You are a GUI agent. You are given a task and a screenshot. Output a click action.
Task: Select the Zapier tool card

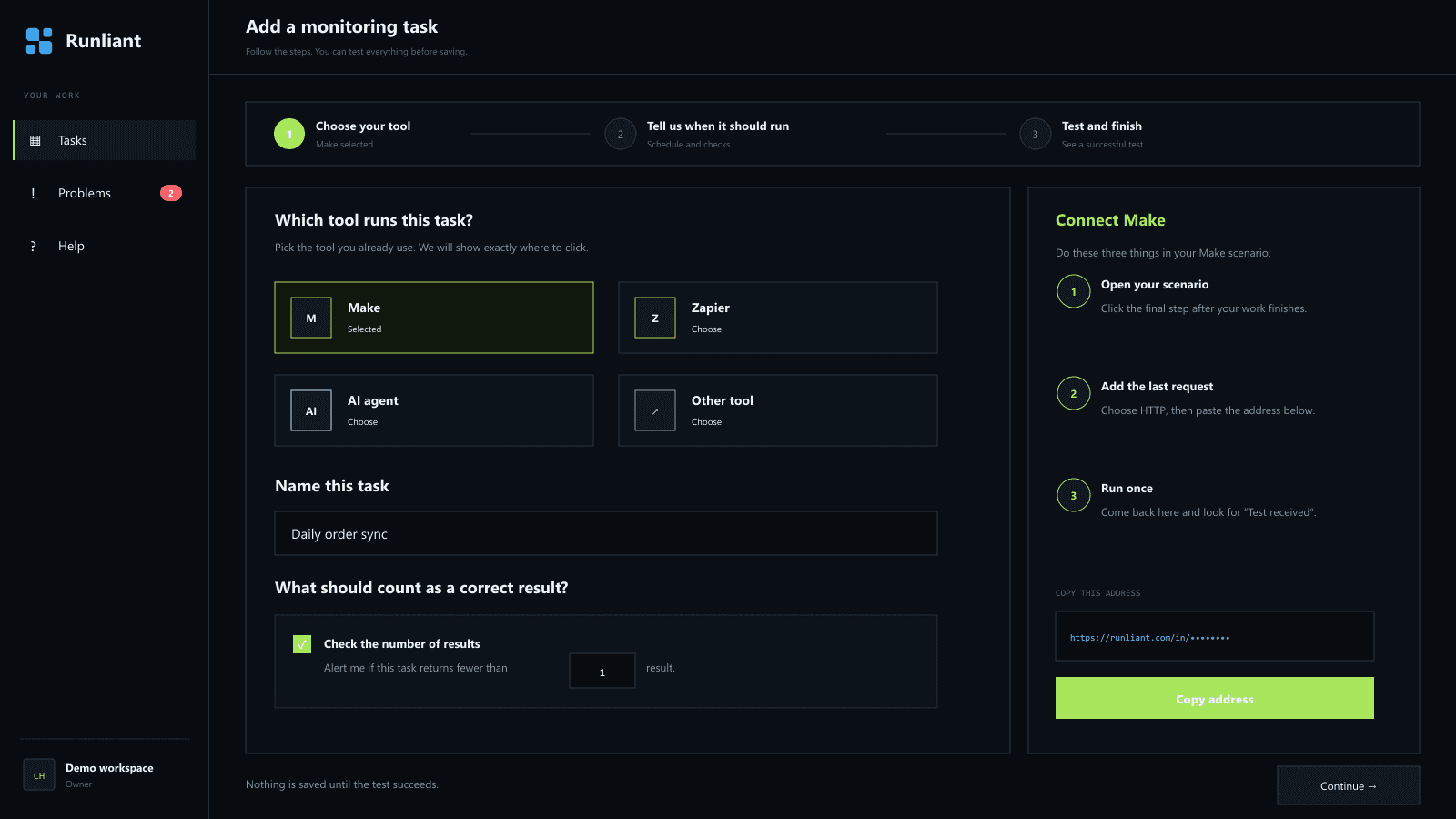coord(778,318)
